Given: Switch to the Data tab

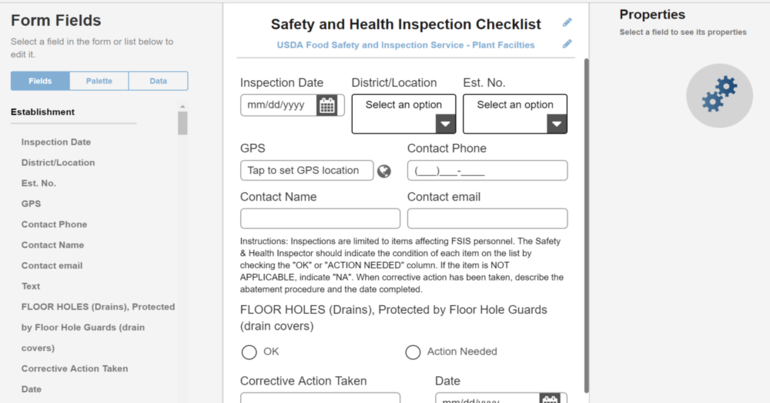Looking at the screenshot, I should pyautogui.click(x=158, y=81).
